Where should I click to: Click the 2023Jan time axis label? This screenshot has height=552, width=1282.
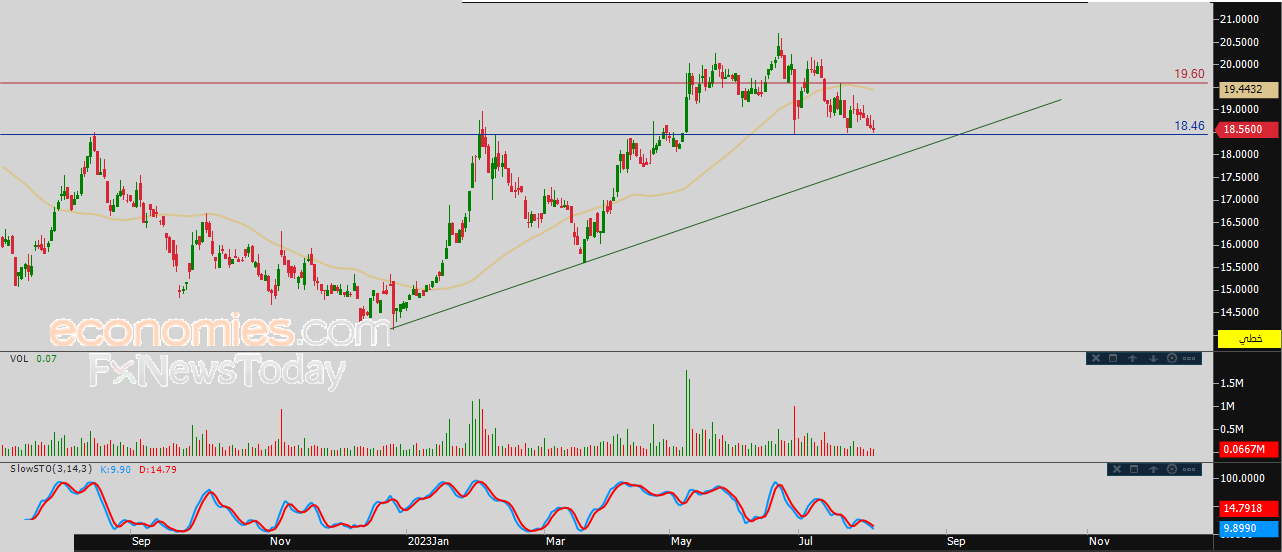point(427,542)
